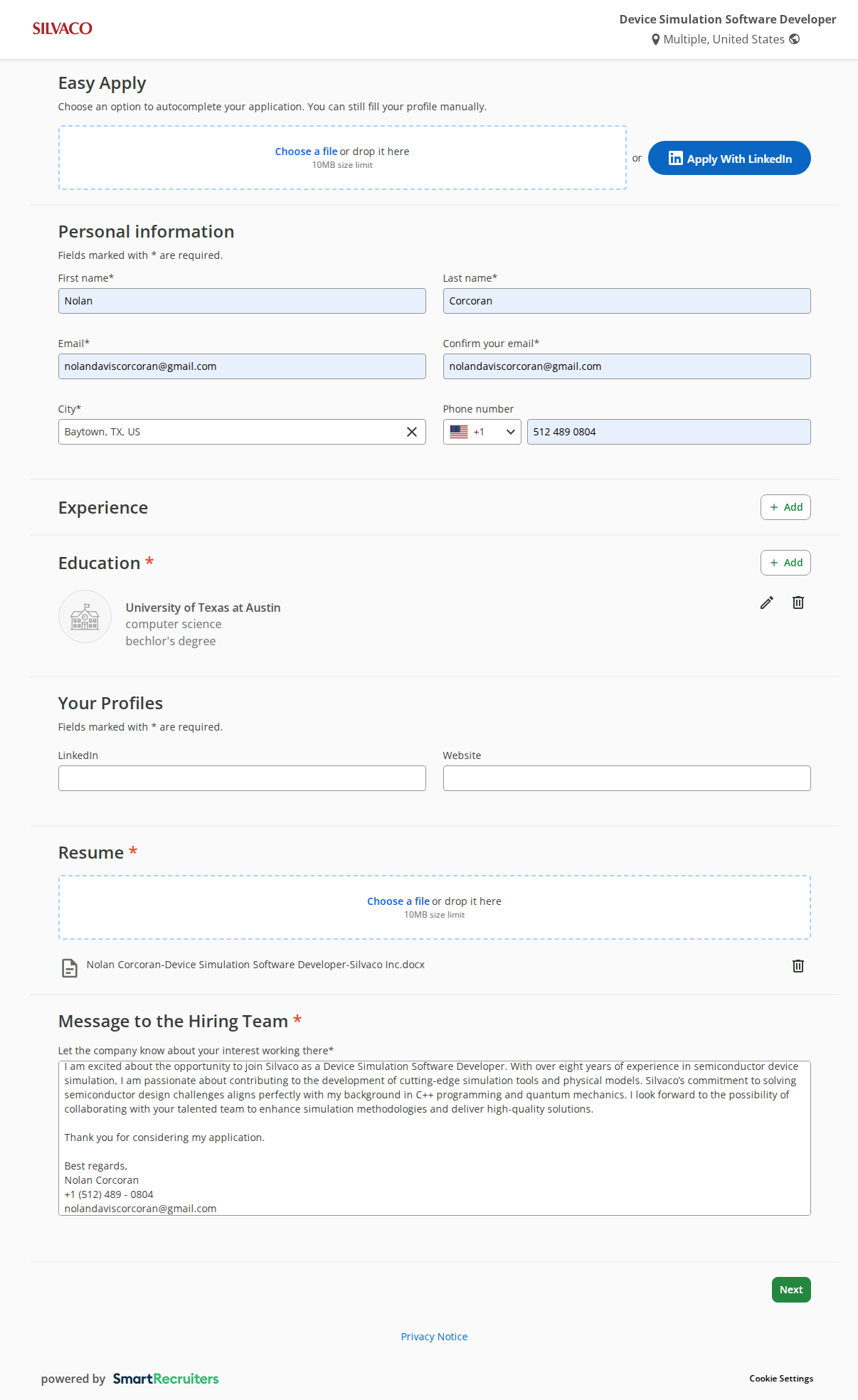The height and width of the screenshot is (1400, 858).
Task: Click the globe icon next to location
Action: pos(795,39)
